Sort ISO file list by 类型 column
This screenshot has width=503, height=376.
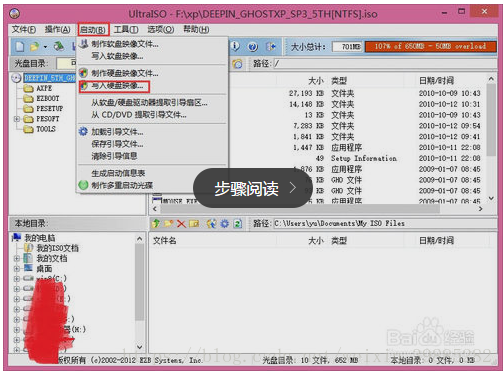tap(339, 81)
